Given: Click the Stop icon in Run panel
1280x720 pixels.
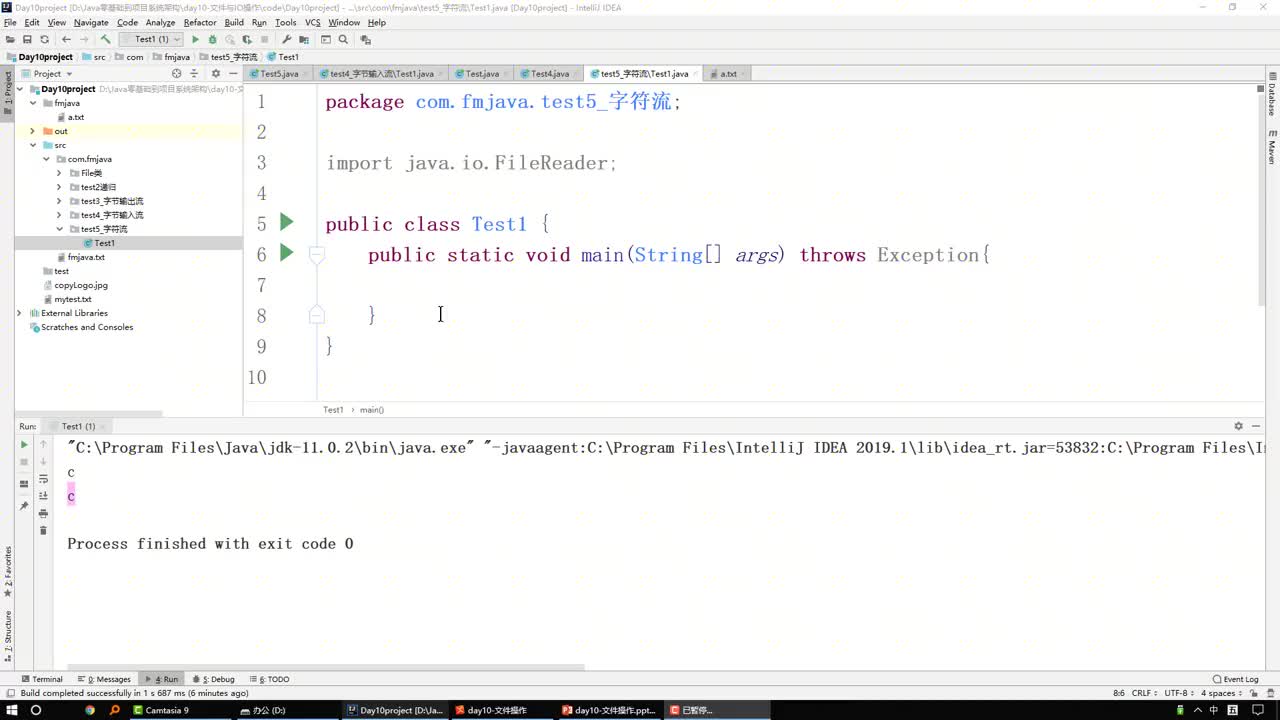Looking at the screenshot, I should 24,462.
